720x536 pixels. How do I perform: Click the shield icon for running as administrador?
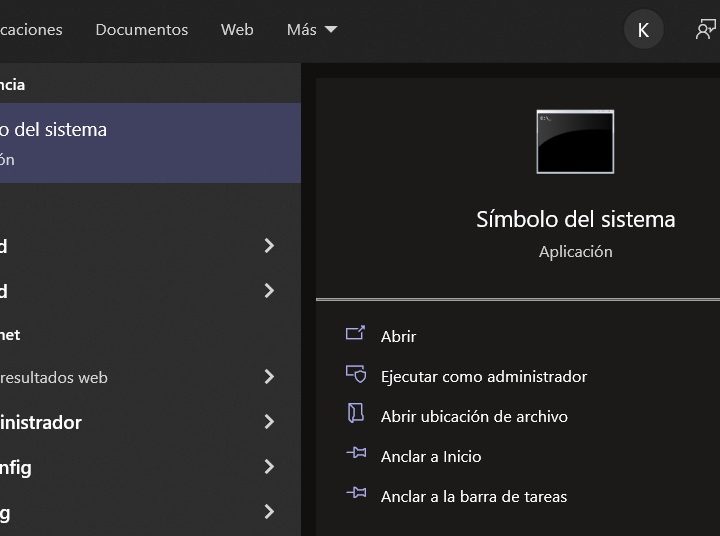click(355, 375)
